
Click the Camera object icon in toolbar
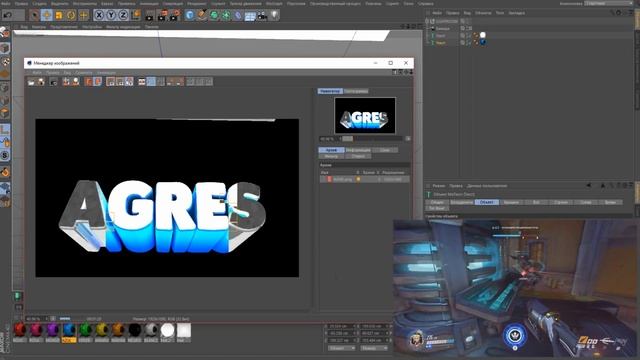[x=262, y=16]
